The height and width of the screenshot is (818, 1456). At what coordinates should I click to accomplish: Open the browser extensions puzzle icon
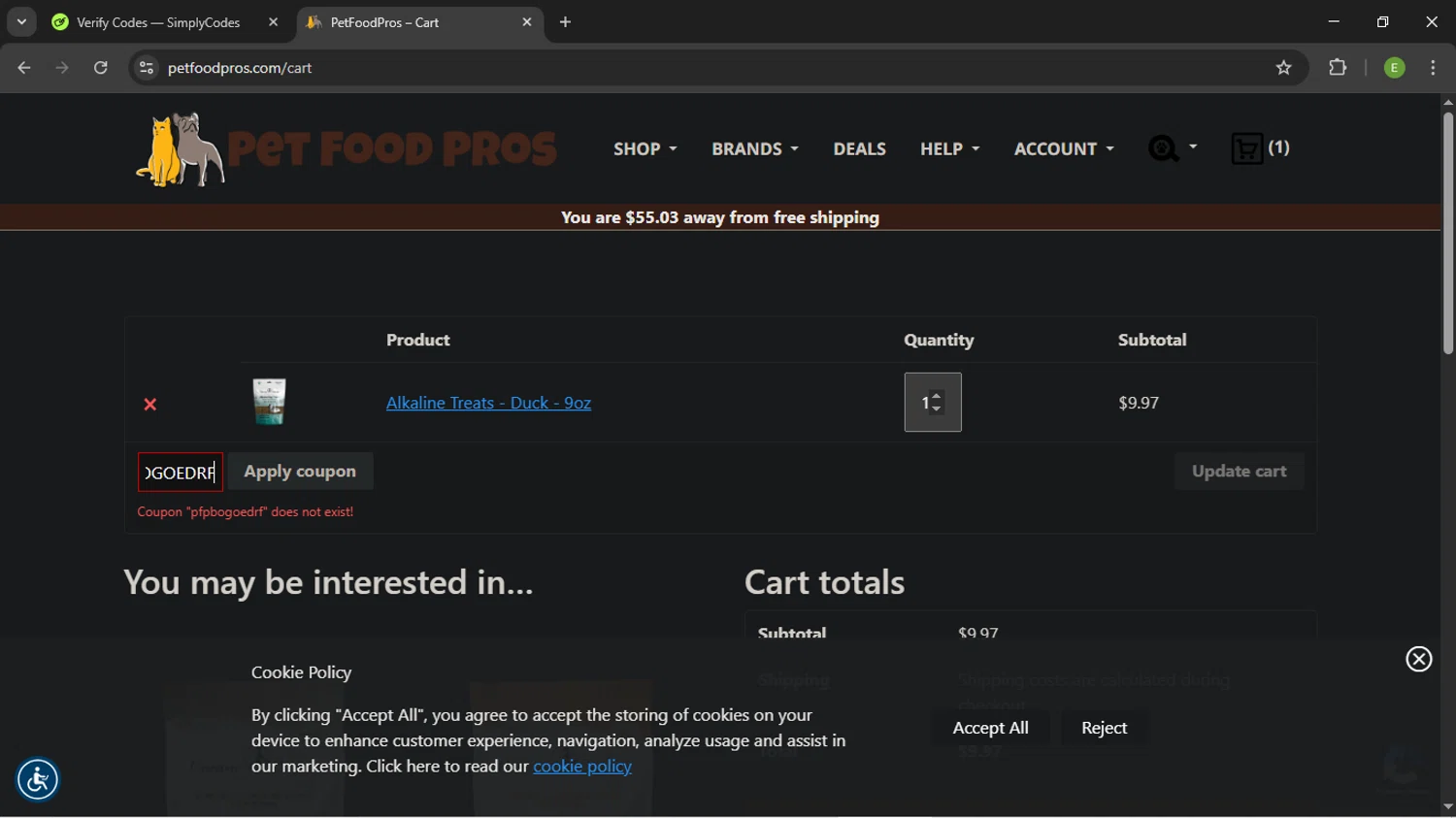point(1338,68)
